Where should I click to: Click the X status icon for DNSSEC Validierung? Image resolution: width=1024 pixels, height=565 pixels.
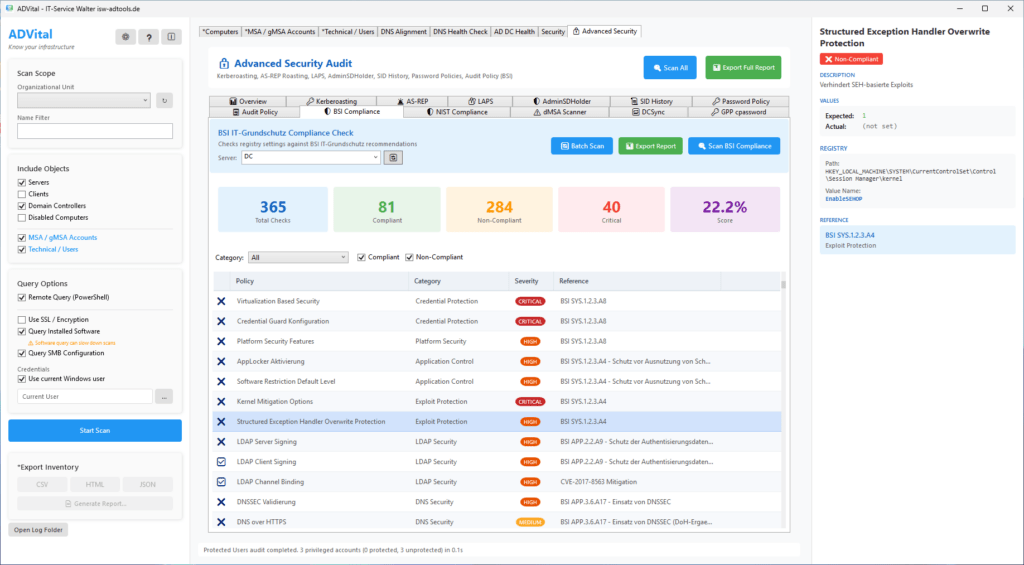pos(221,502)
